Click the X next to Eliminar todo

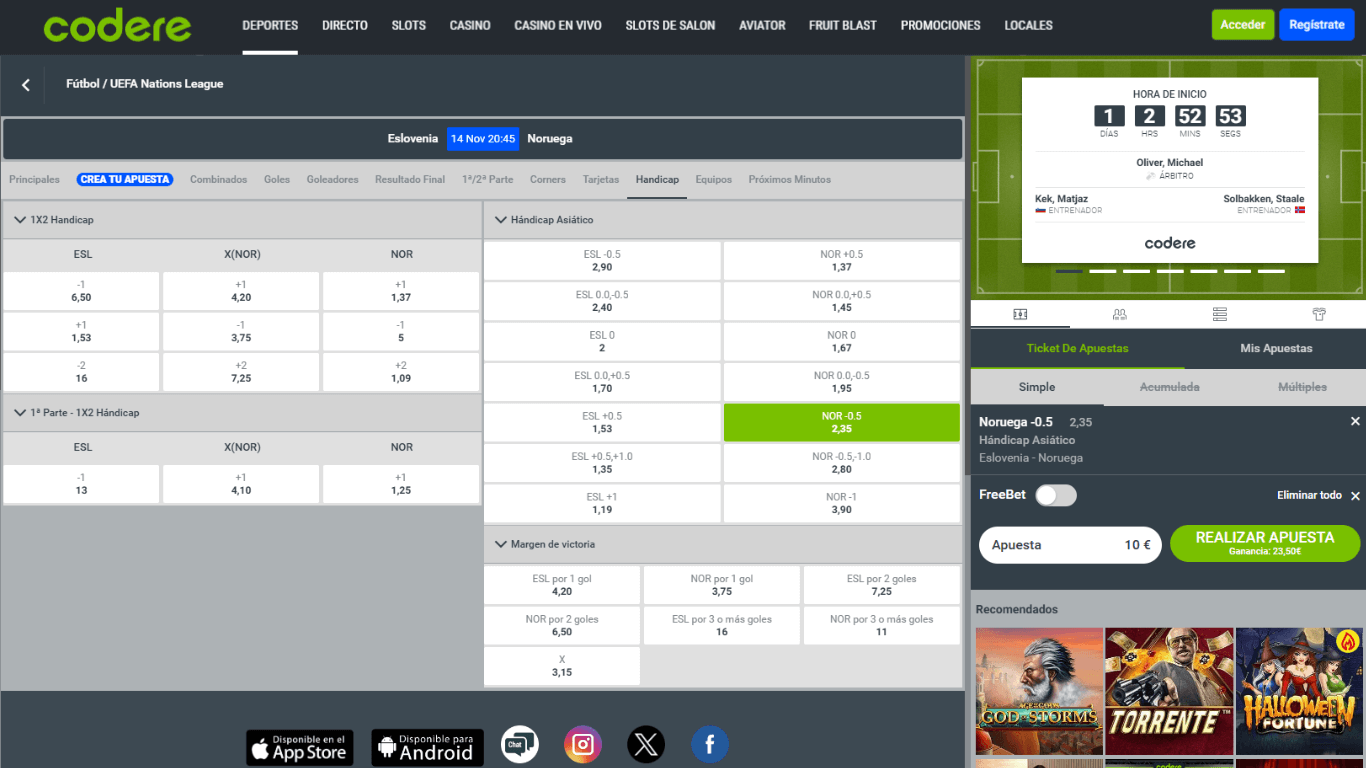(1355, 496)
